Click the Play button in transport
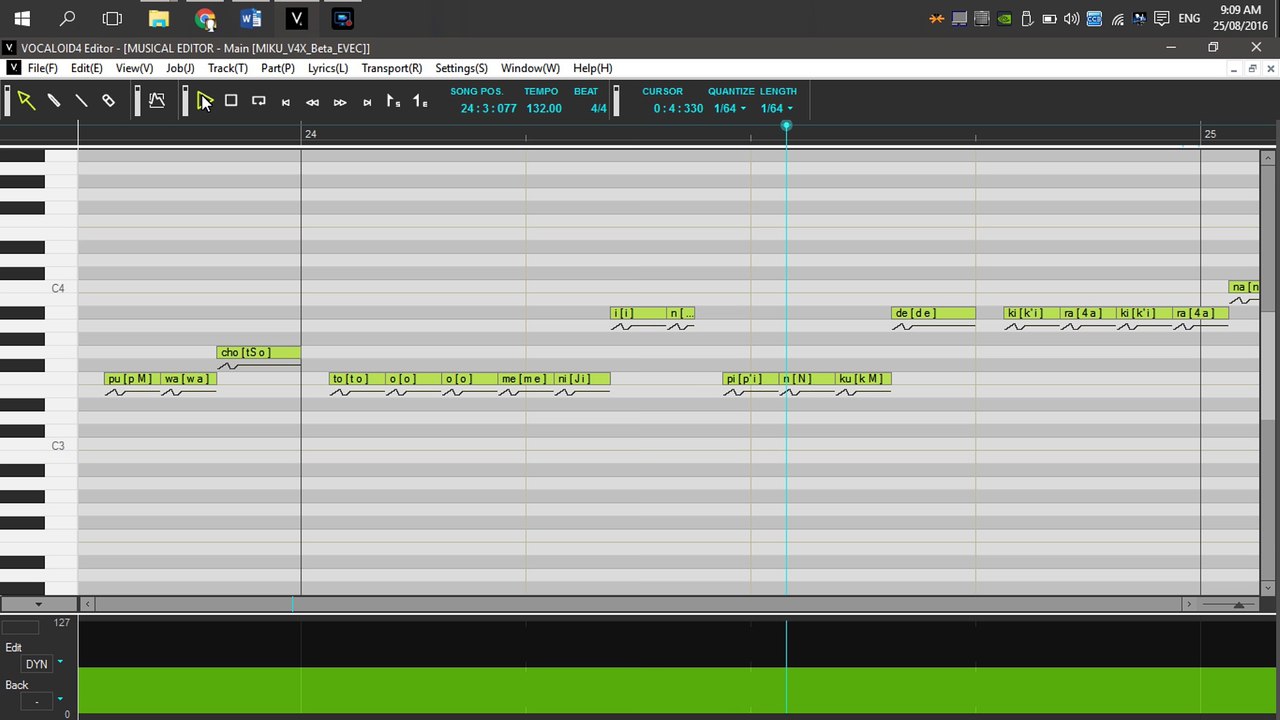Viewport: 1280px width, 720px height. click(204, 101)
